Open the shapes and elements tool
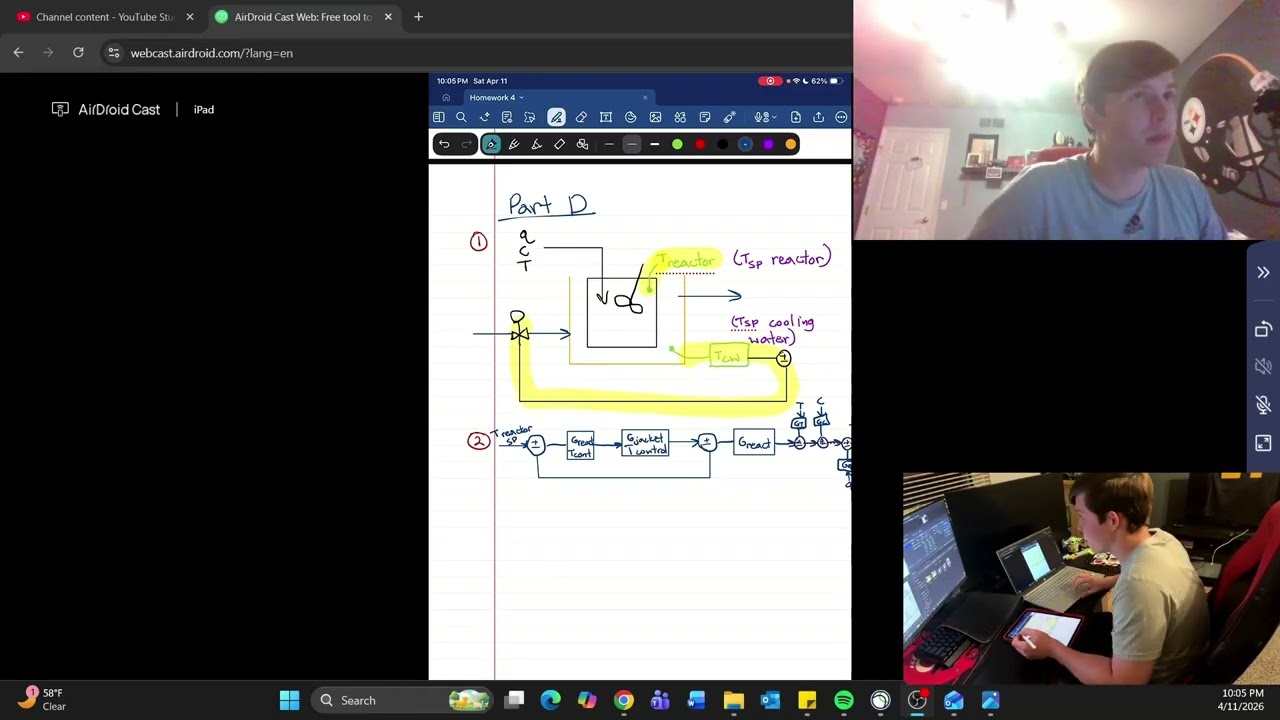 click(680, 117)
